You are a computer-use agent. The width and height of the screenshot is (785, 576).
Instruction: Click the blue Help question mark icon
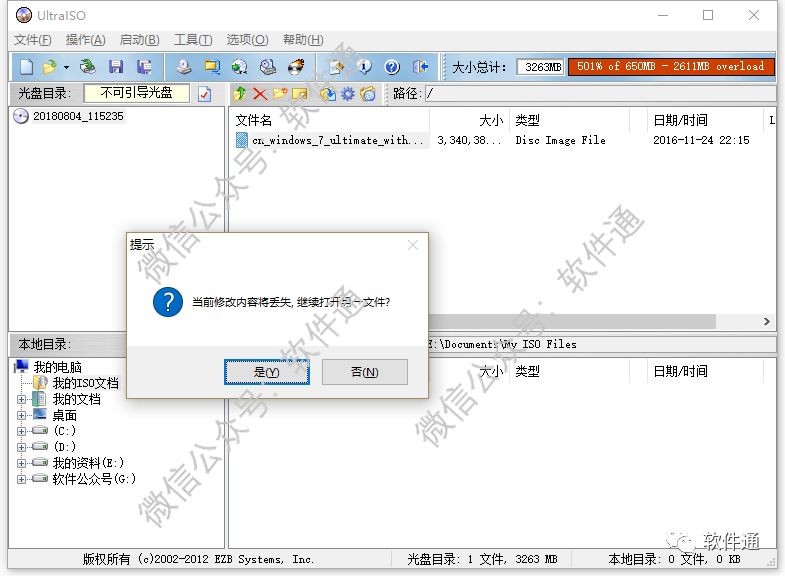pyautogui.click(x=392, y=67)
